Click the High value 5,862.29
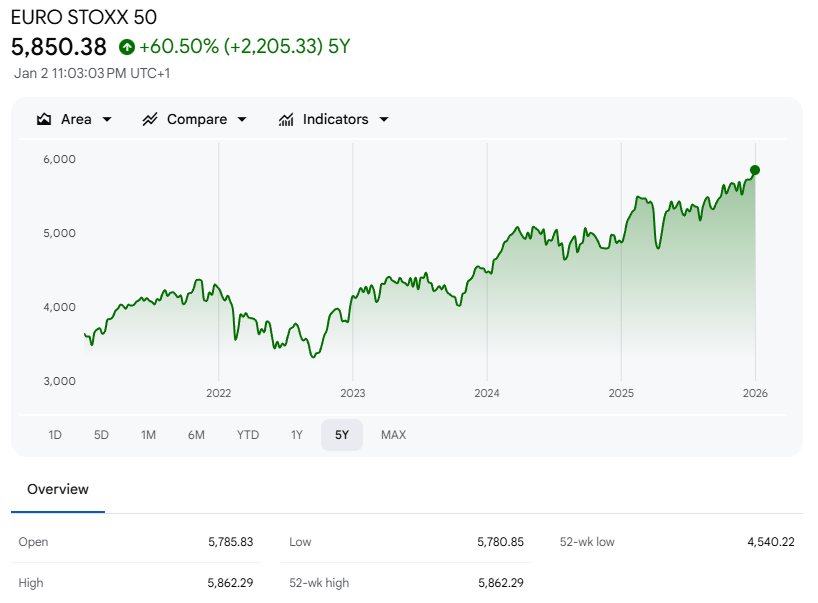 tap(230, 583)
